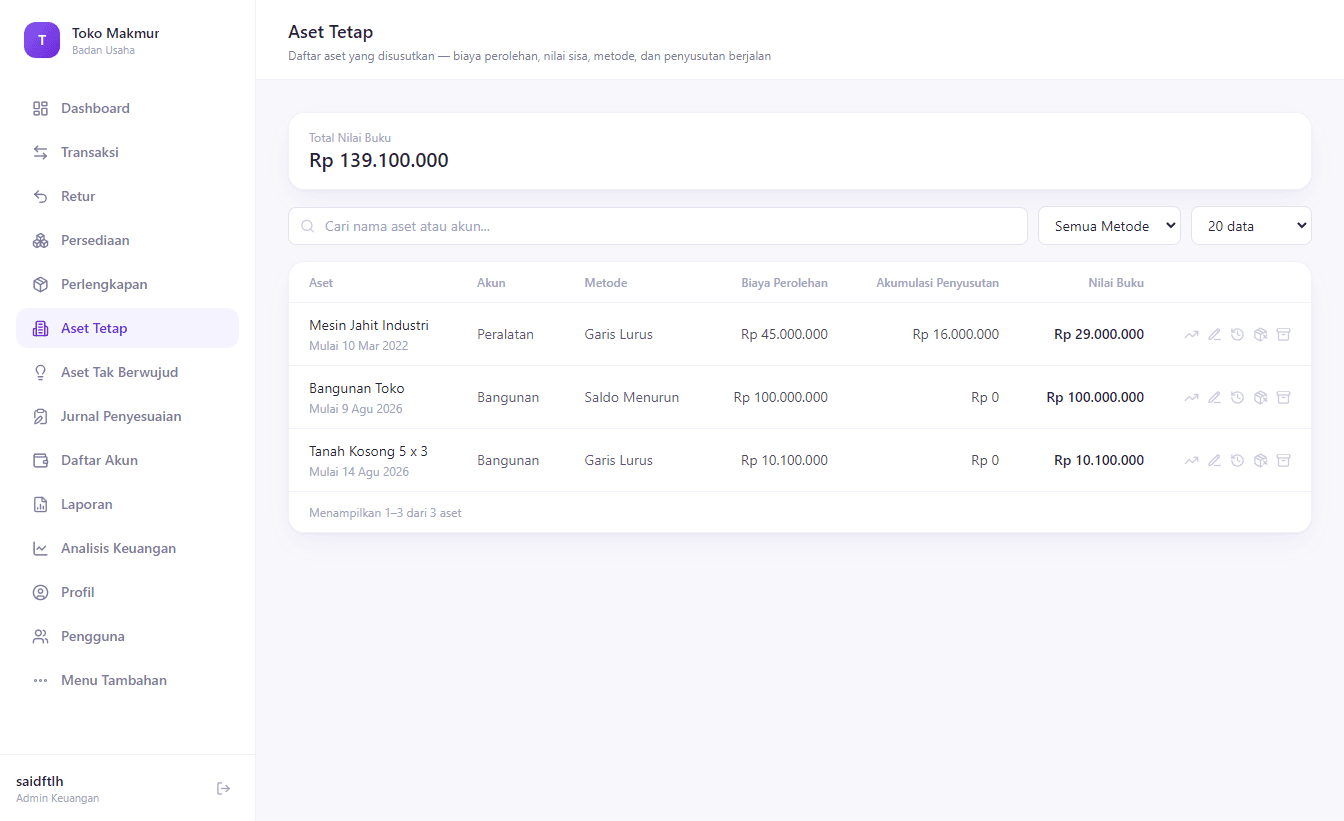Open the trend chart icon for Tanah Kosong 5 x 3
The height and width of the screenshot is (821, 1344).
1191,461
